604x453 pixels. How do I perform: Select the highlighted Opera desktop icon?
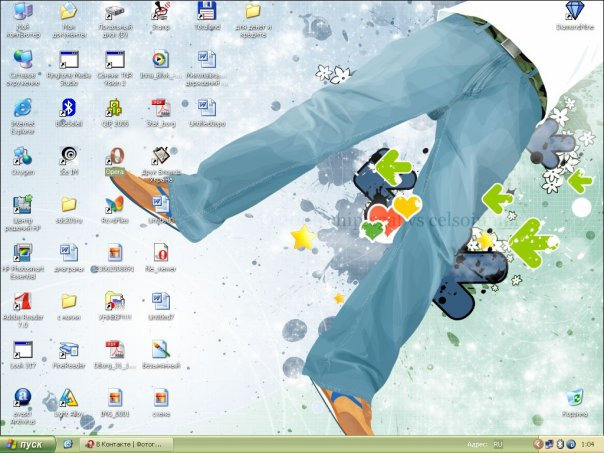[x=115, y=156]
